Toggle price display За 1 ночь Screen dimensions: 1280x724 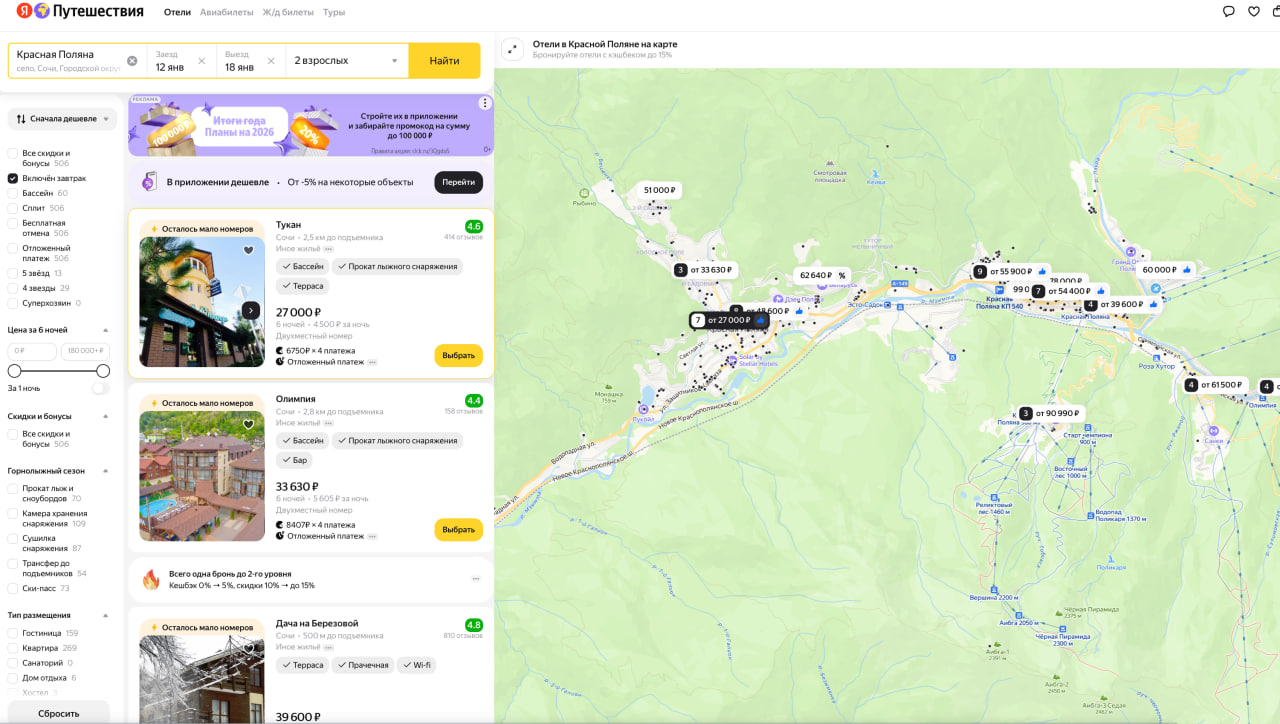coord(100,388)
